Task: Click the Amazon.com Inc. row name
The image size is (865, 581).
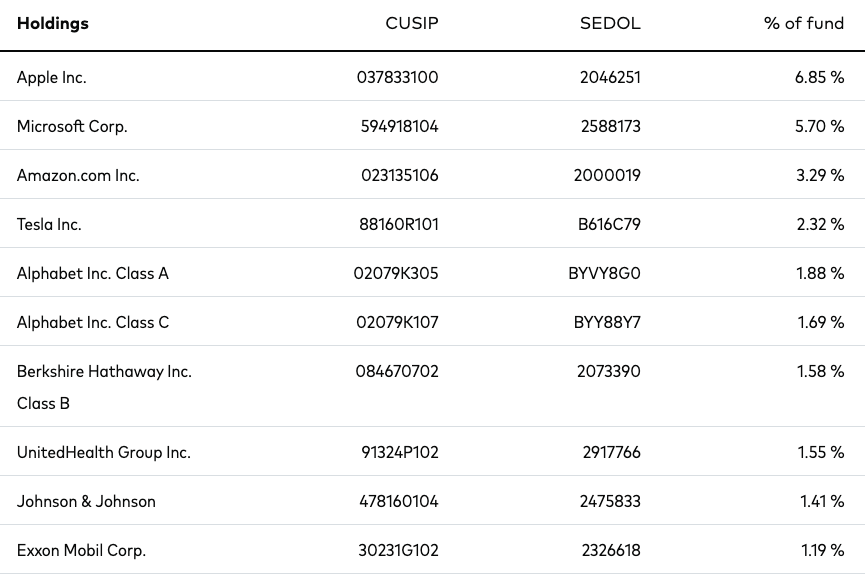Action: (78, 175)
